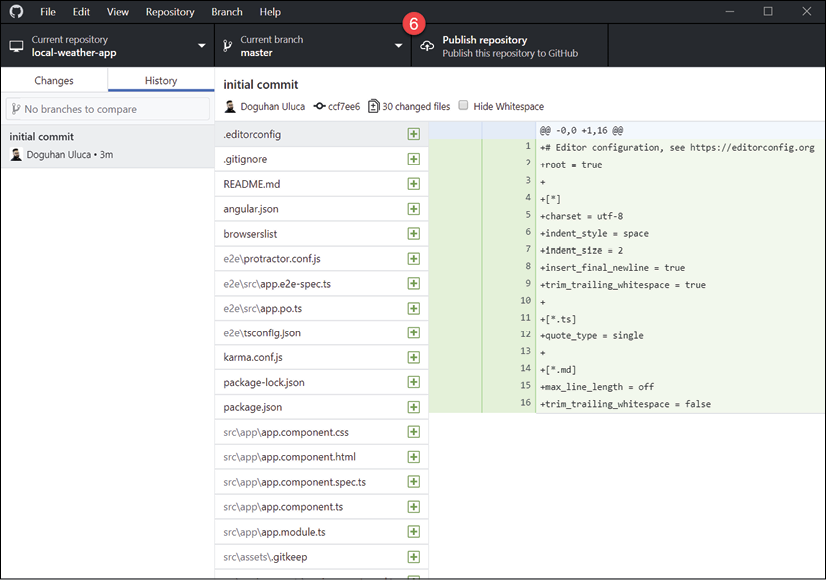
Task: Select the e2e\tsconfig.json file
Action: click(x=321, y=333)
